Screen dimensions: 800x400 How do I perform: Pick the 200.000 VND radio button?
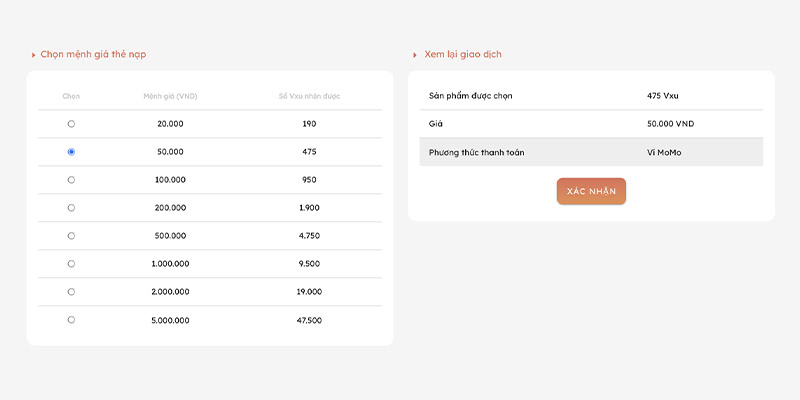71,208
